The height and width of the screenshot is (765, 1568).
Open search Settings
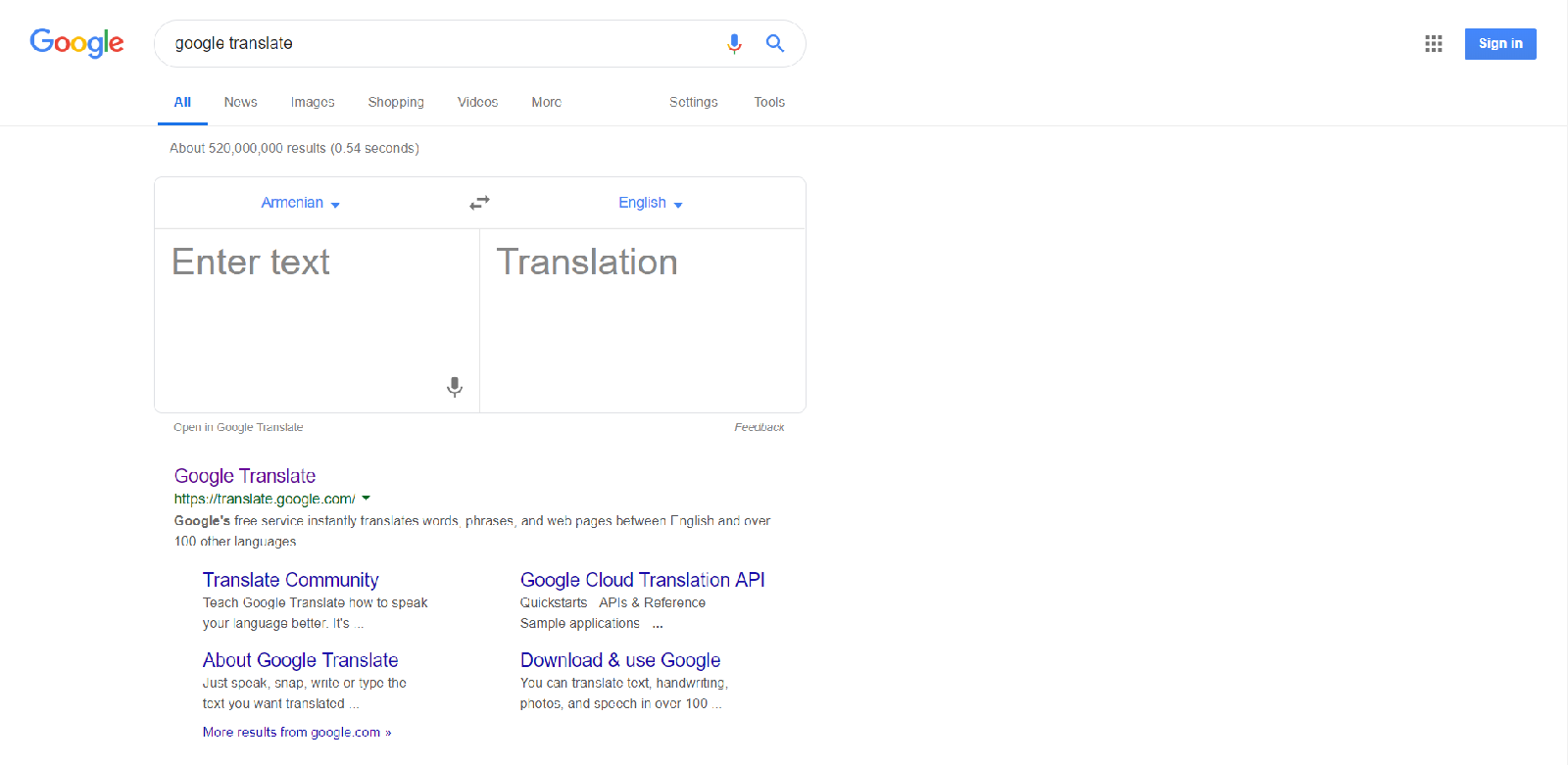point(694,102)
